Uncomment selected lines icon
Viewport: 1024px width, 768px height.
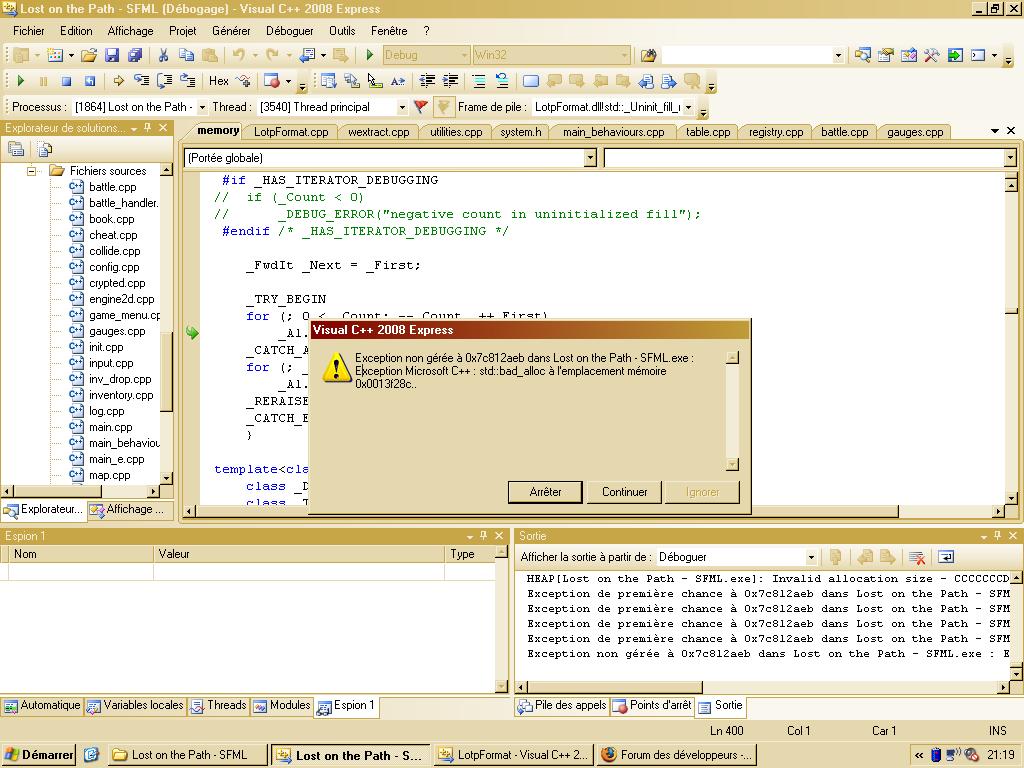coord(502,81)
